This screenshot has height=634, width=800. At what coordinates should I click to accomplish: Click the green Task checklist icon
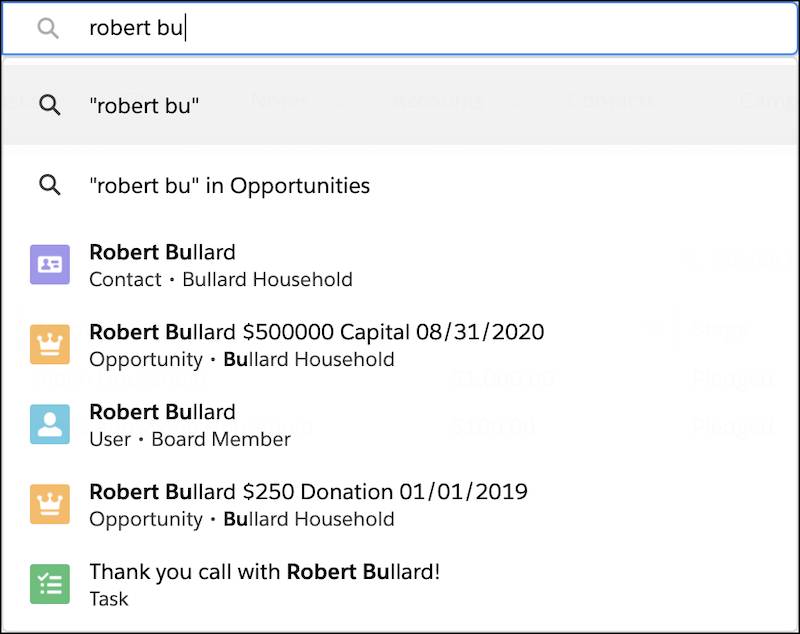pos(50,584)
